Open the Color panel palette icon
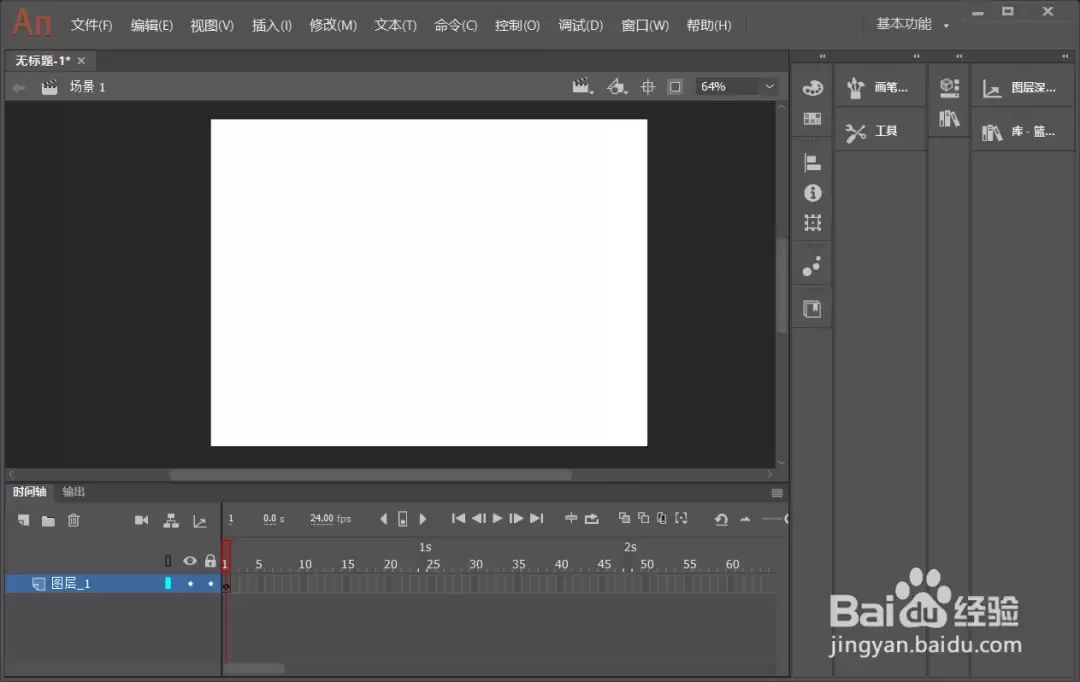 [813, 88]
